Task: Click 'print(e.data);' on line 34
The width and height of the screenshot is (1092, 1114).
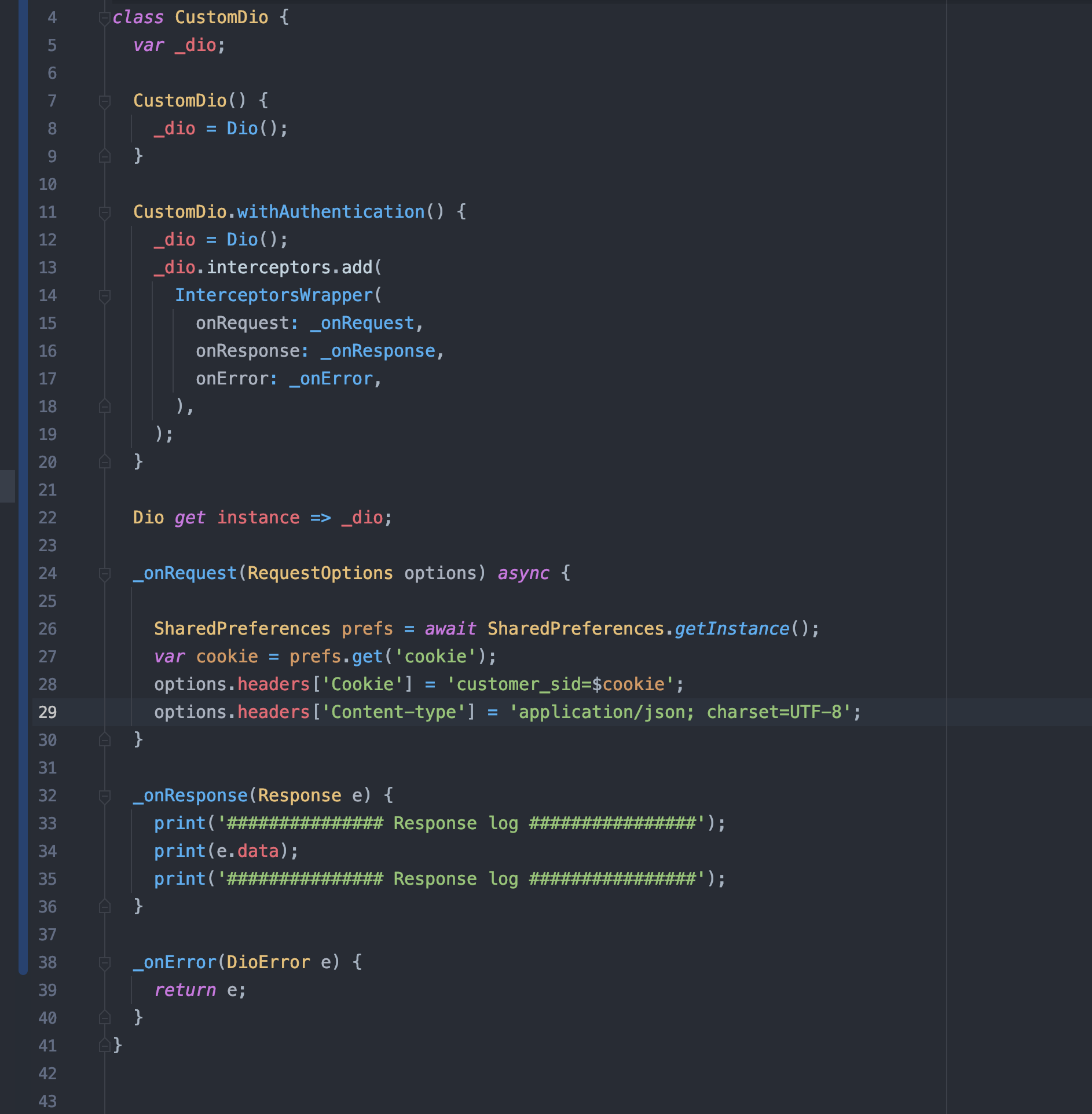Action: 226,851
